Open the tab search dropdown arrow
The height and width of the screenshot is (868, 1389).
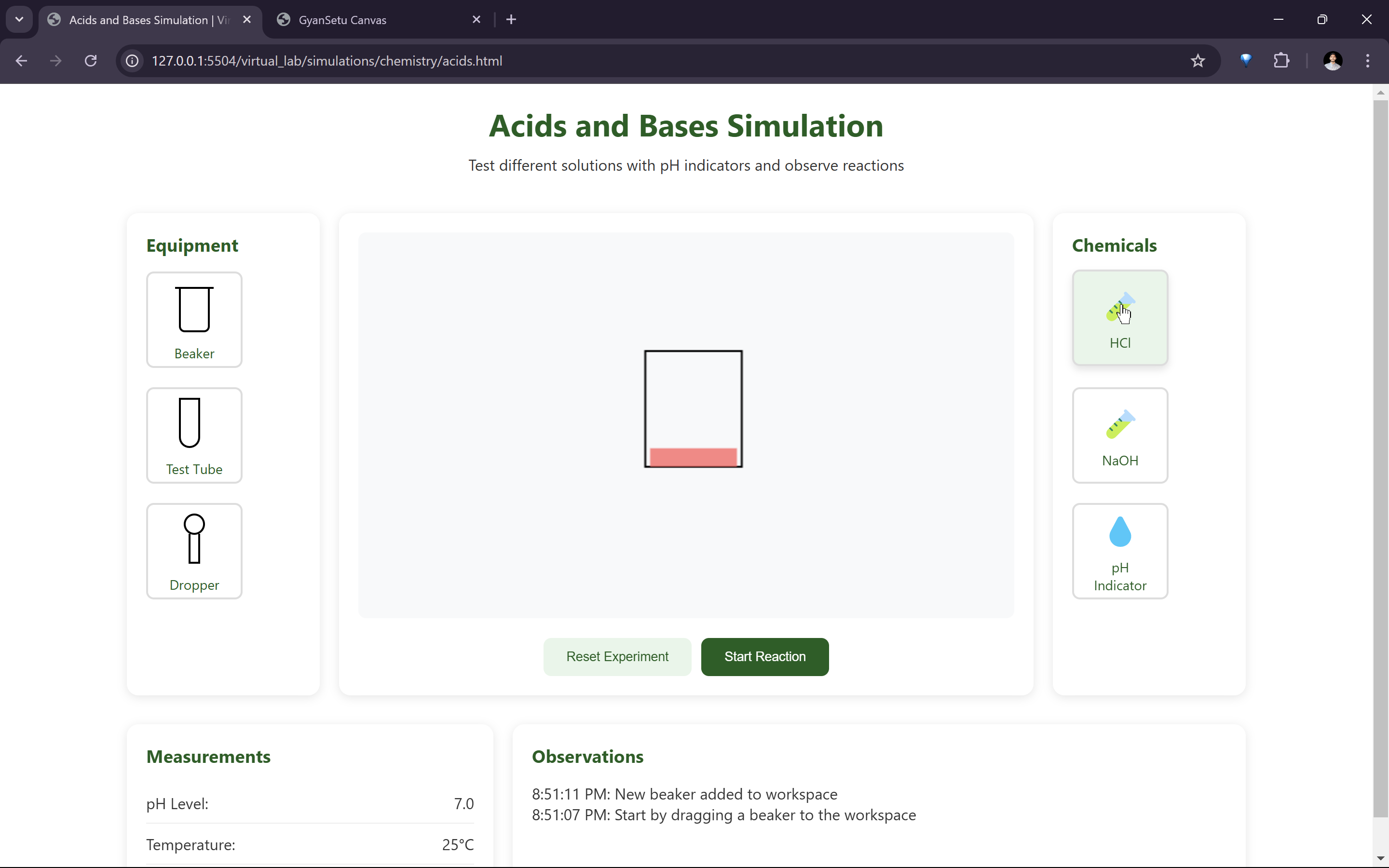tap(19, 19)
